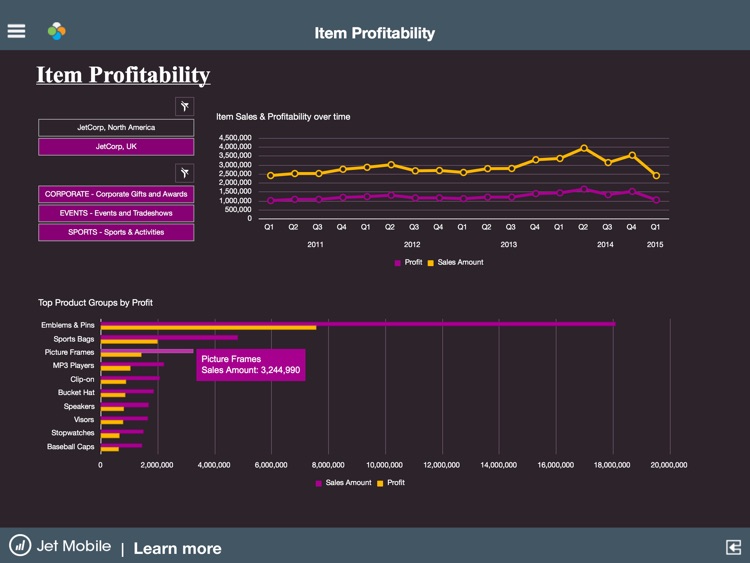This screenshot has width=750, height=563.
Task: Clear the product category filter icon
Action: 184,173
